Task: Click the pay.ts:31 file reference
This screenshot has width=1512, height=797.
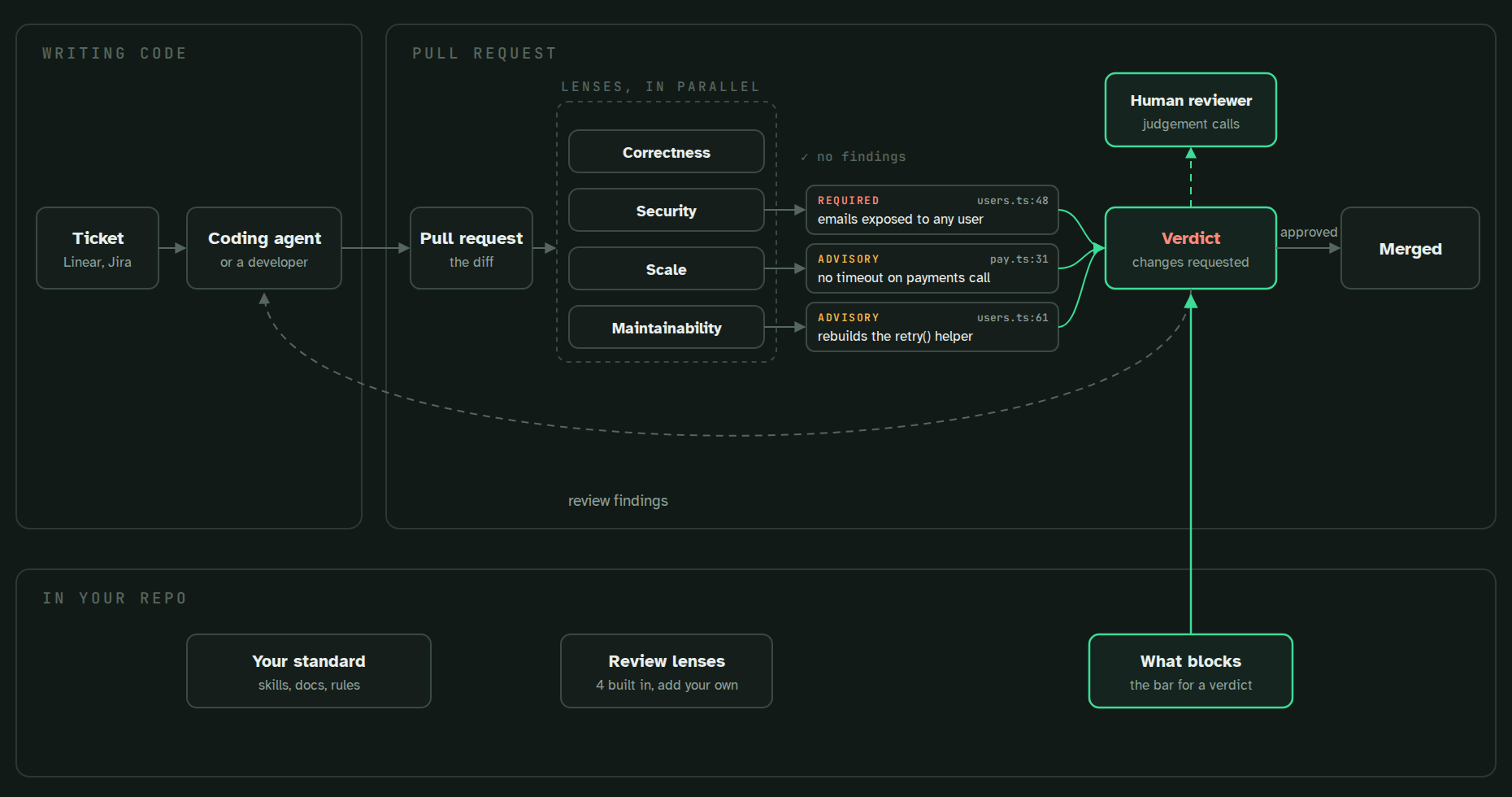Action: click(x=1019, y=259)
